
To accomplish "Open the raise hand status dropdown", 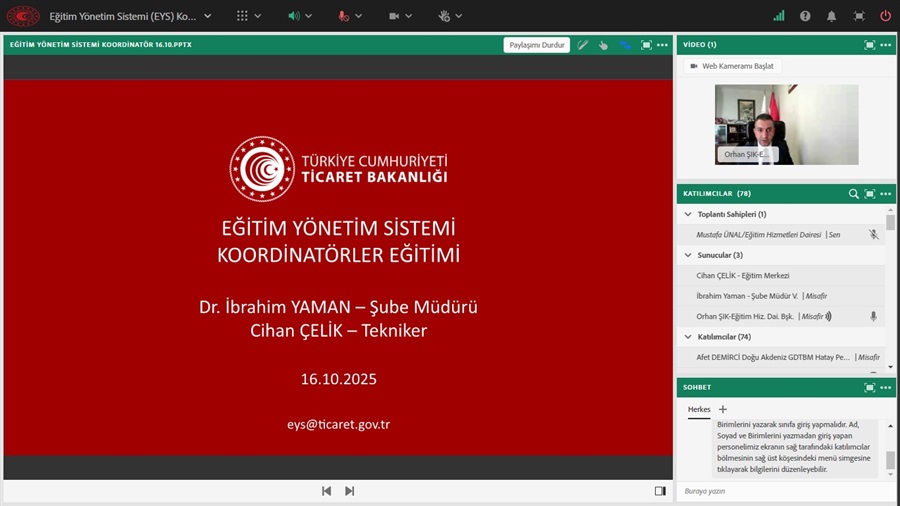I will pos(444,16).
